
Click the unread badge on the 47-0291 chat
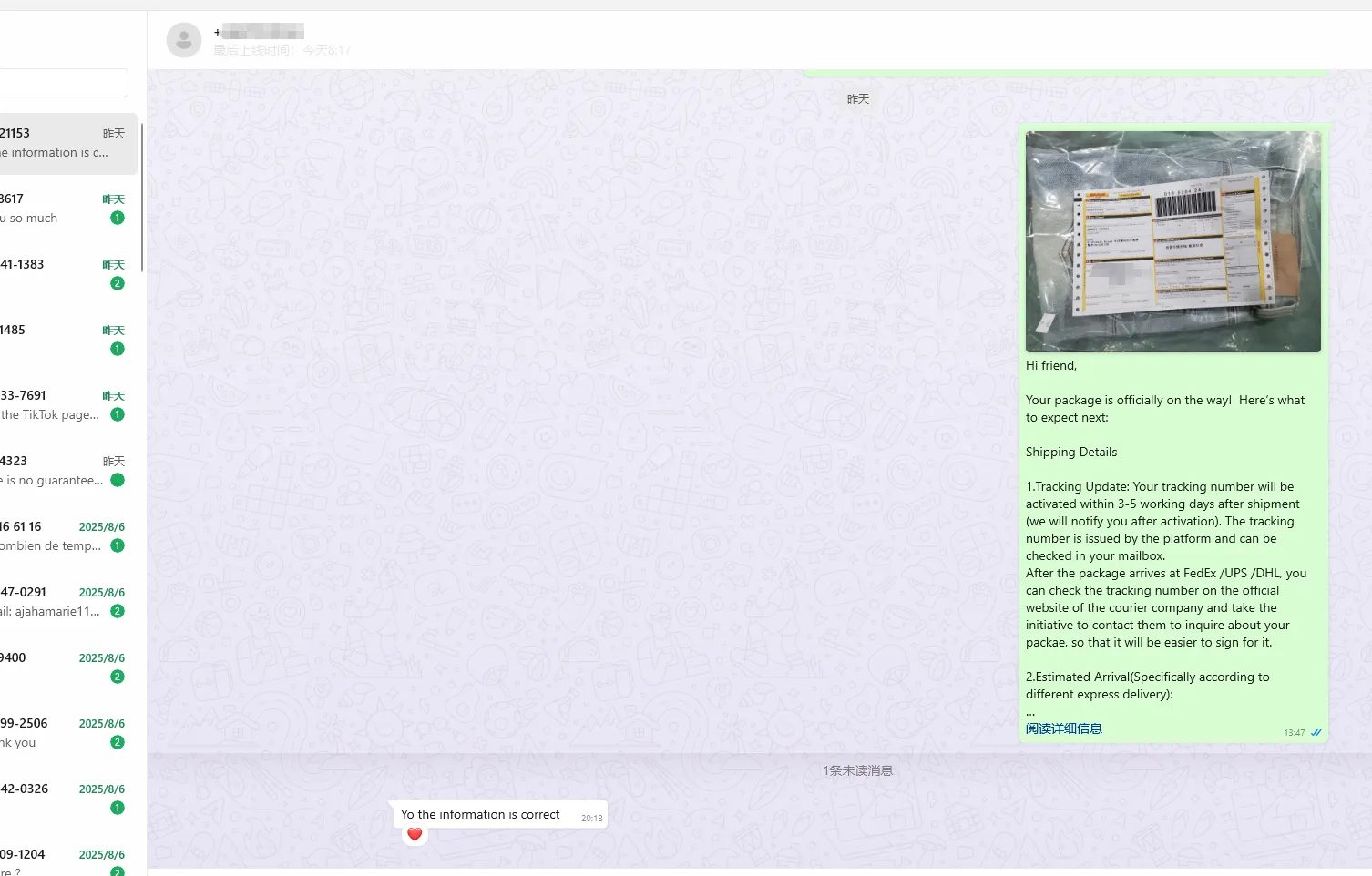[117, 611]
